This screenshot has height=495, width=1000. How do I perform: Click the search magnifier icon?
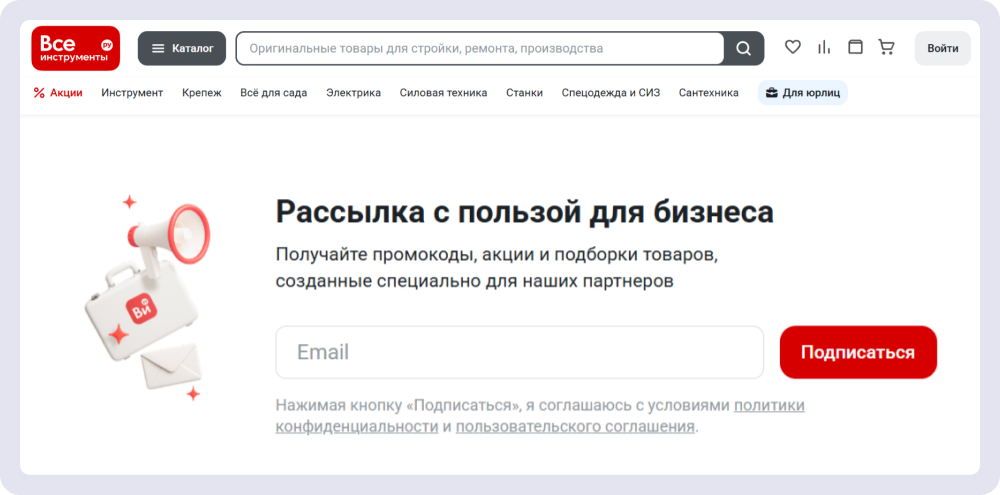(x=744, y=48)
